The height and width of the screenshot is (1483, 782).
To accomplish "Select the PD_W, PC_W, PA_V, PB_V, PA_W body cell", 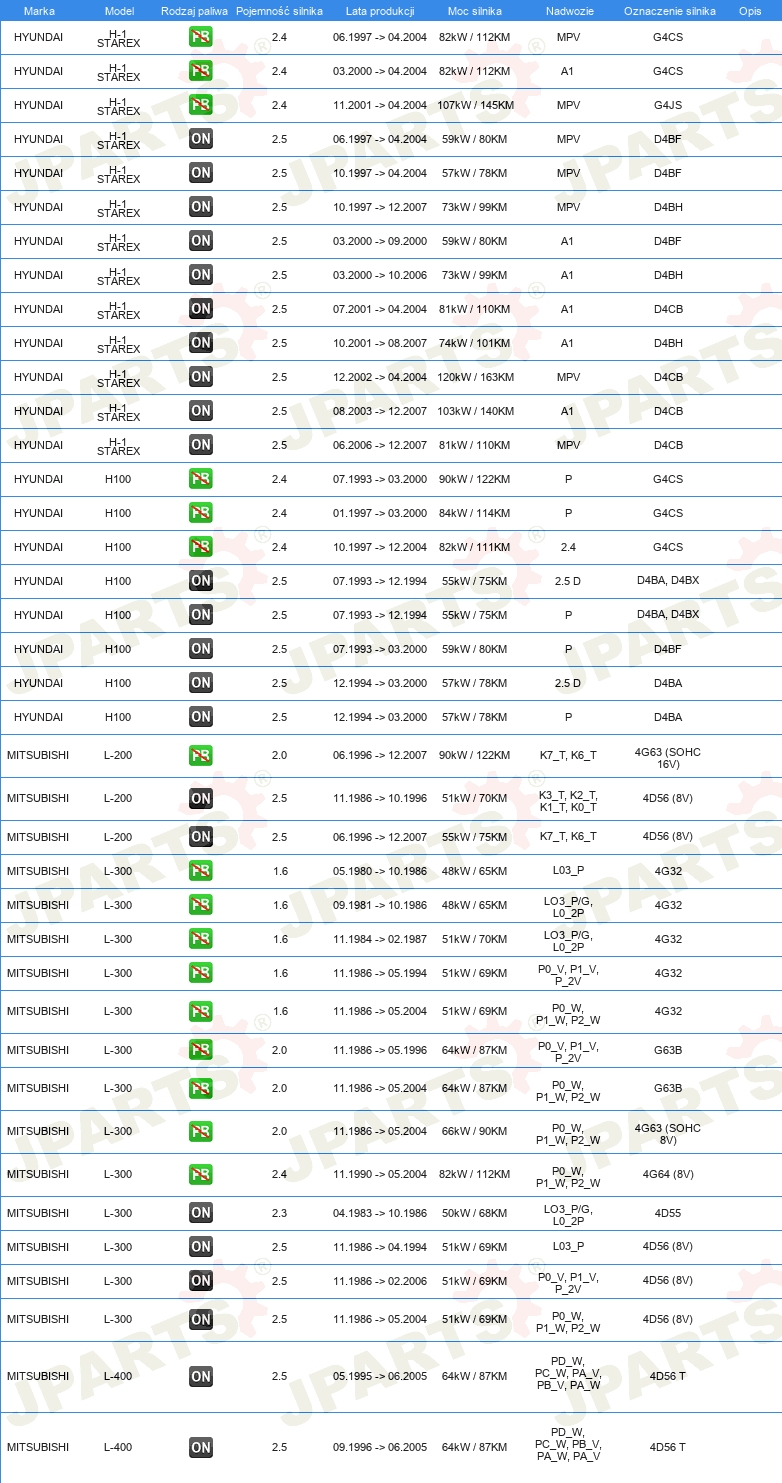I will pos(568,1376).
